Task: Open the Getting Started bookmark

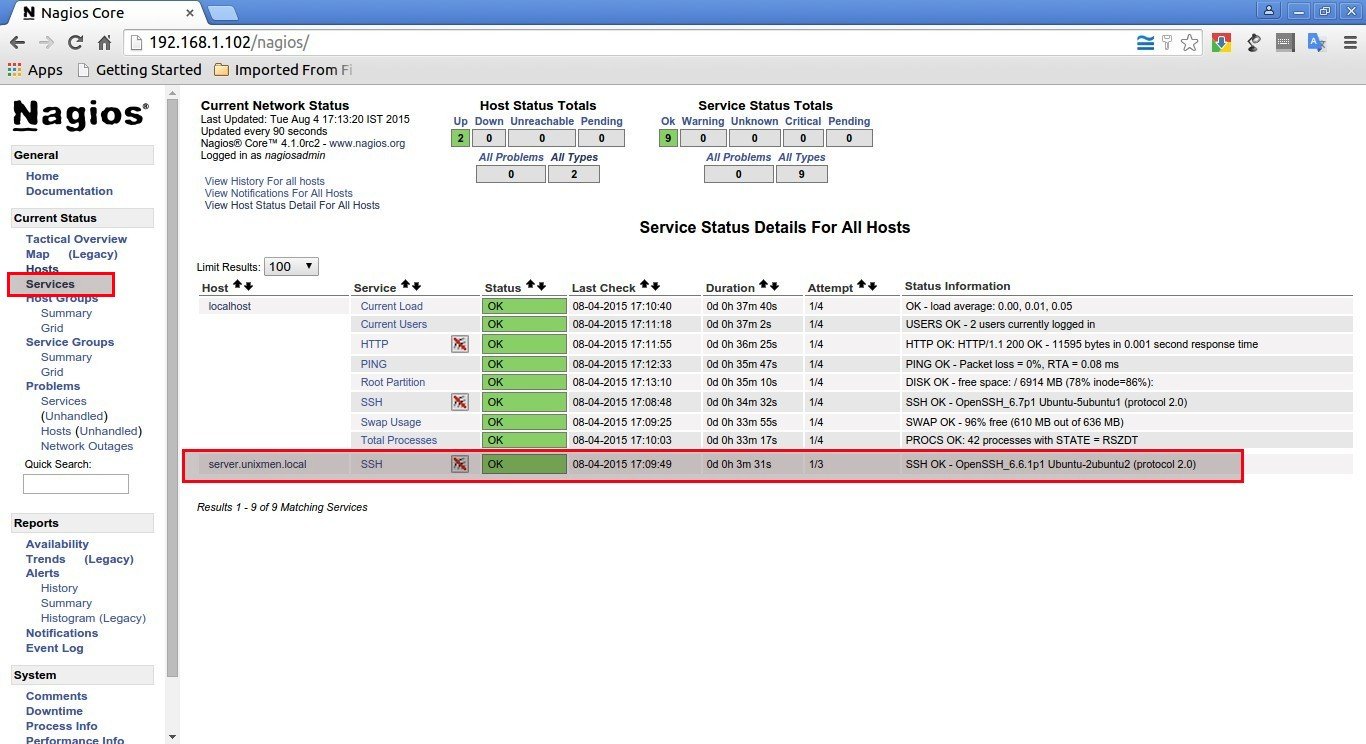Action: coord(139,70)
